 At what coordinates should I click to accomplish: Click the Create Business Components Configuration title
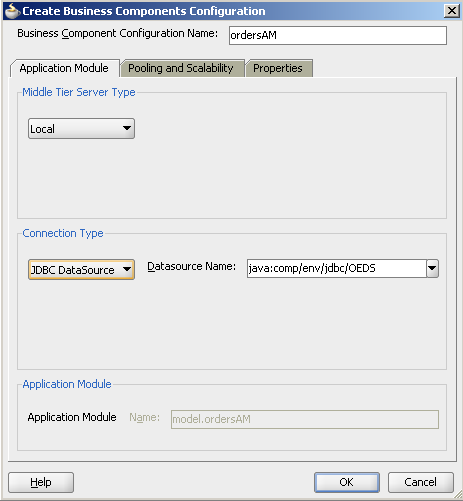coord(144,11)
